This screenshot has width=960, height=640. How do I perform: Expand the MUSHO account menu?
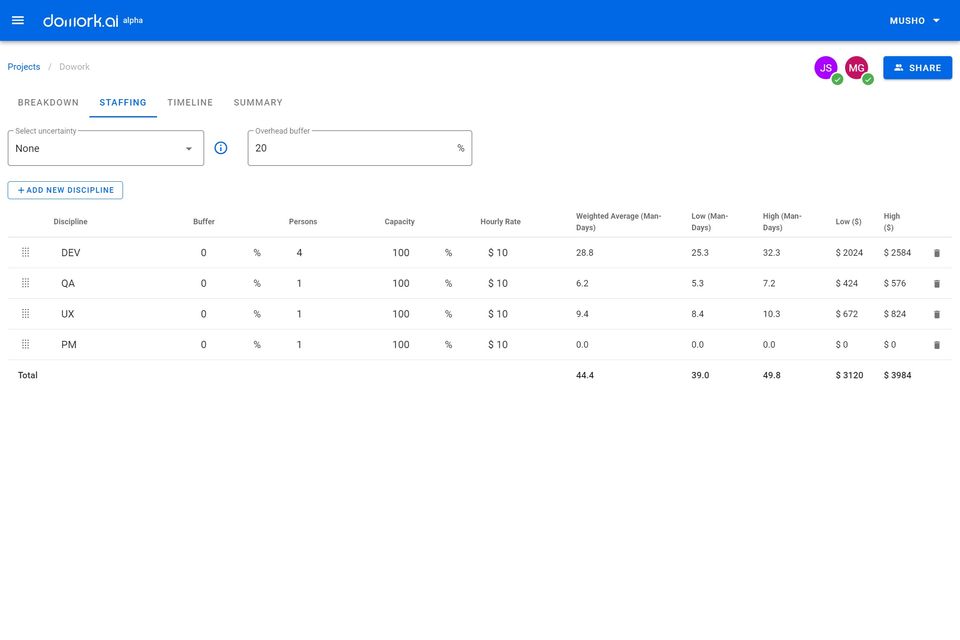click(x=914, y=21)
